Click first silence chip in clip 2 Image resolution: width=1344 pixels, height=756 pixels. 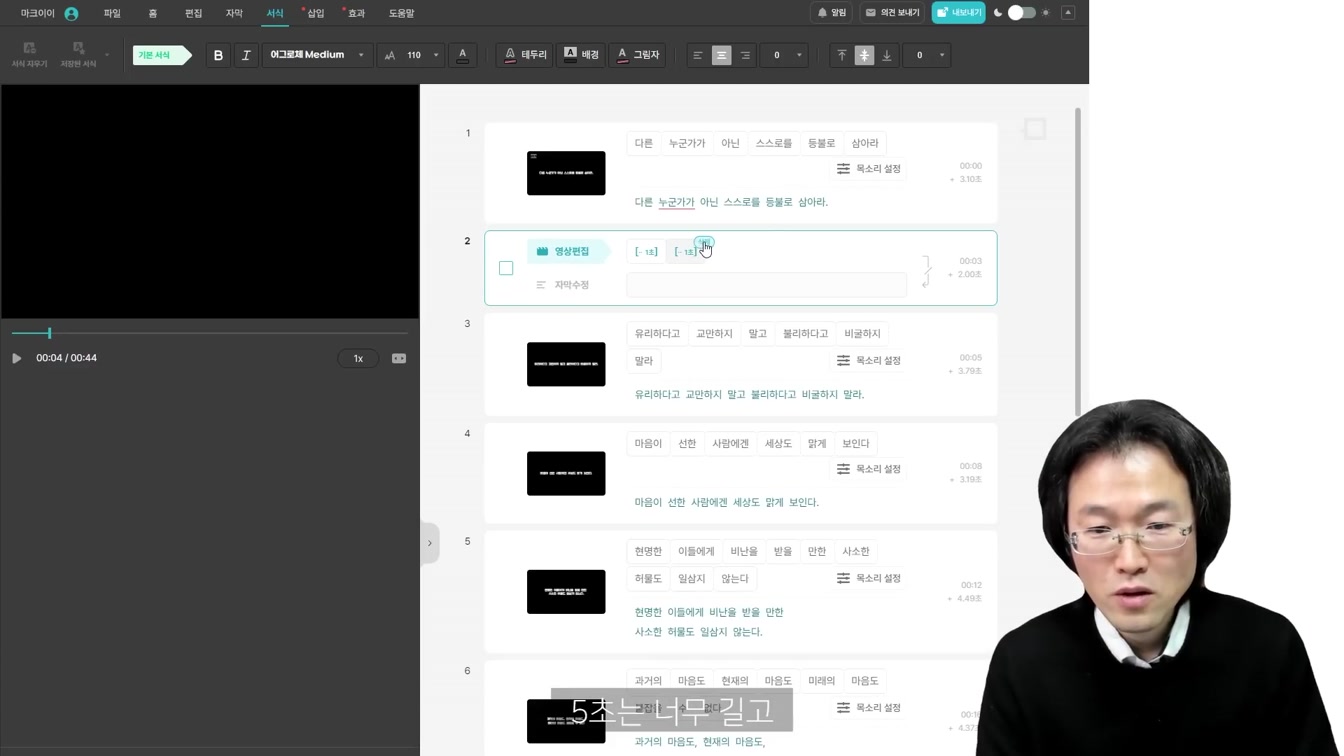646,251
